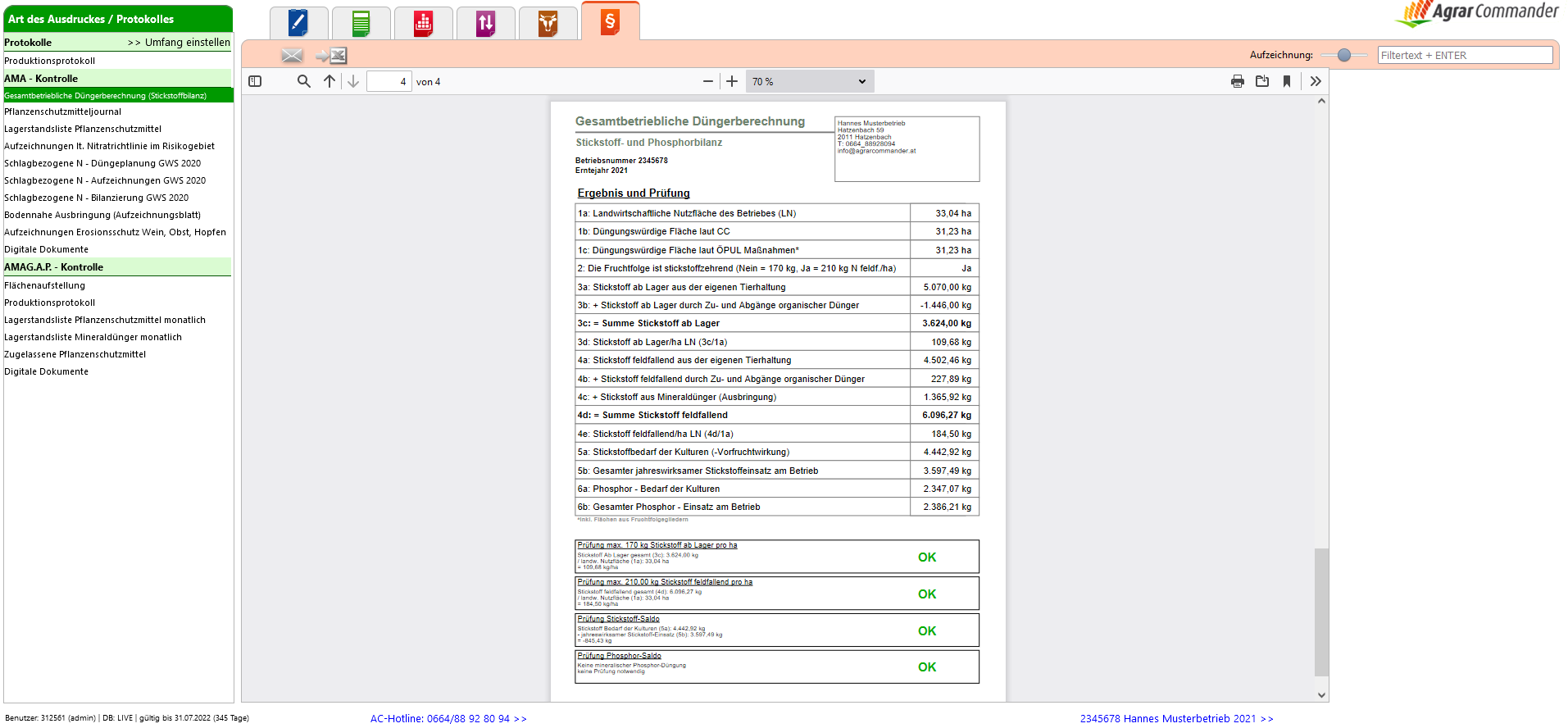Click the Protokolle heading
The image size is (1568, 728).
click(28, 43)
